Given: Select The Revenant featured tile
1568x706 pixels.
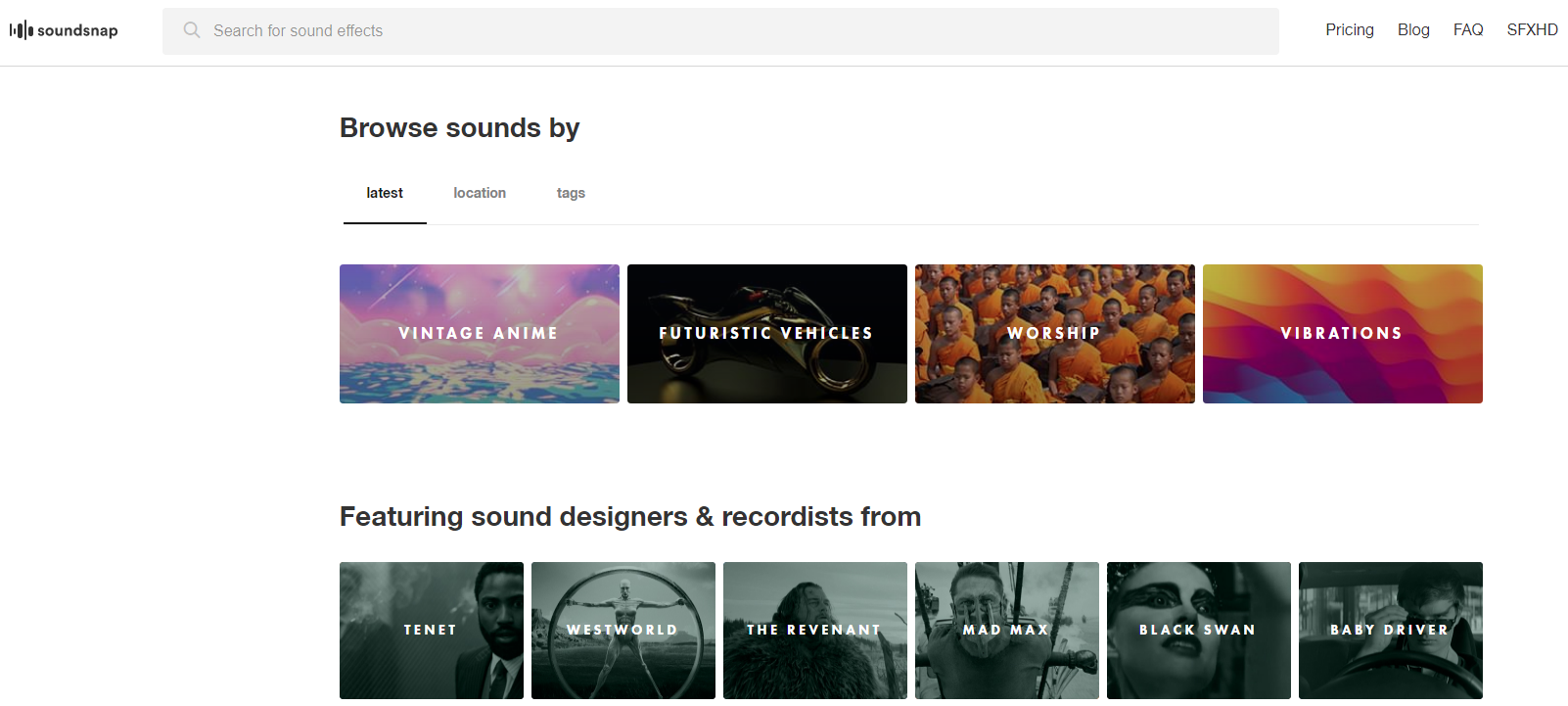Looking at the screenshot, I should [x=814, y=630].
